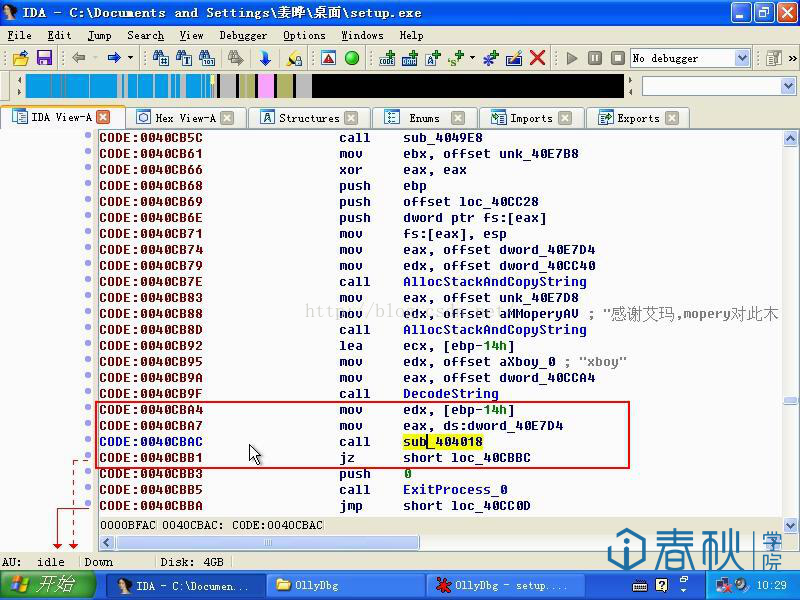This screenshot has width=800, height=600.
Task: Open the Edit menu
Action: [59, 35]
